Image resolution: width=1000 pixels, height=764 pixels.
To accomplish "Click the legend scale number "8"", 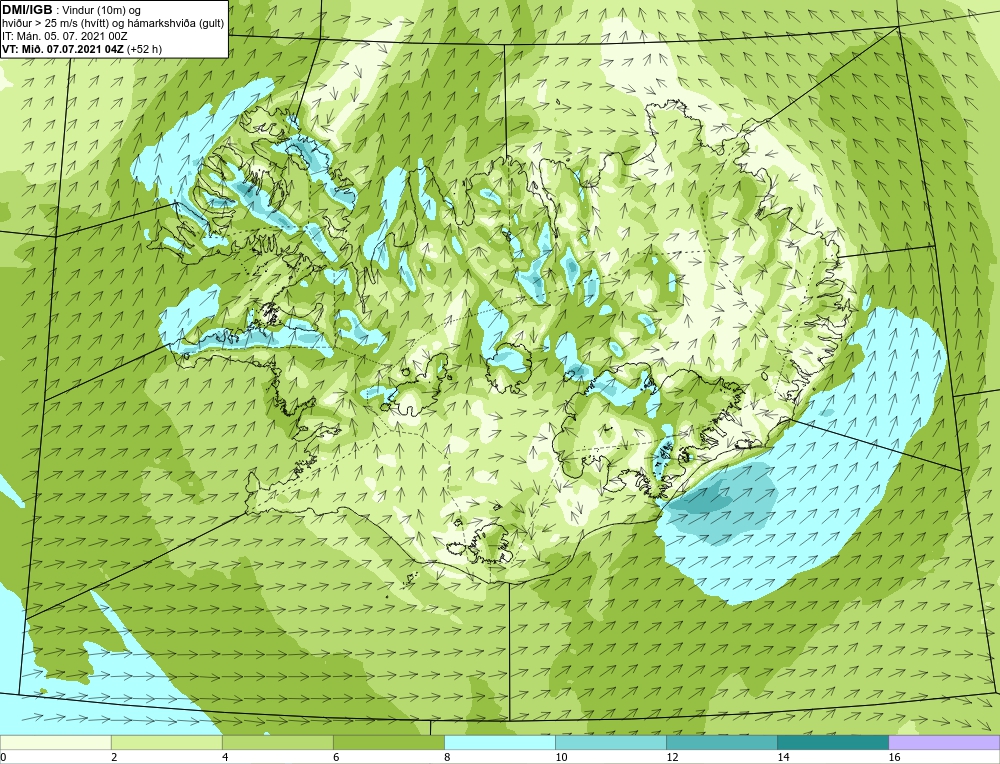I will coord(447,758).
